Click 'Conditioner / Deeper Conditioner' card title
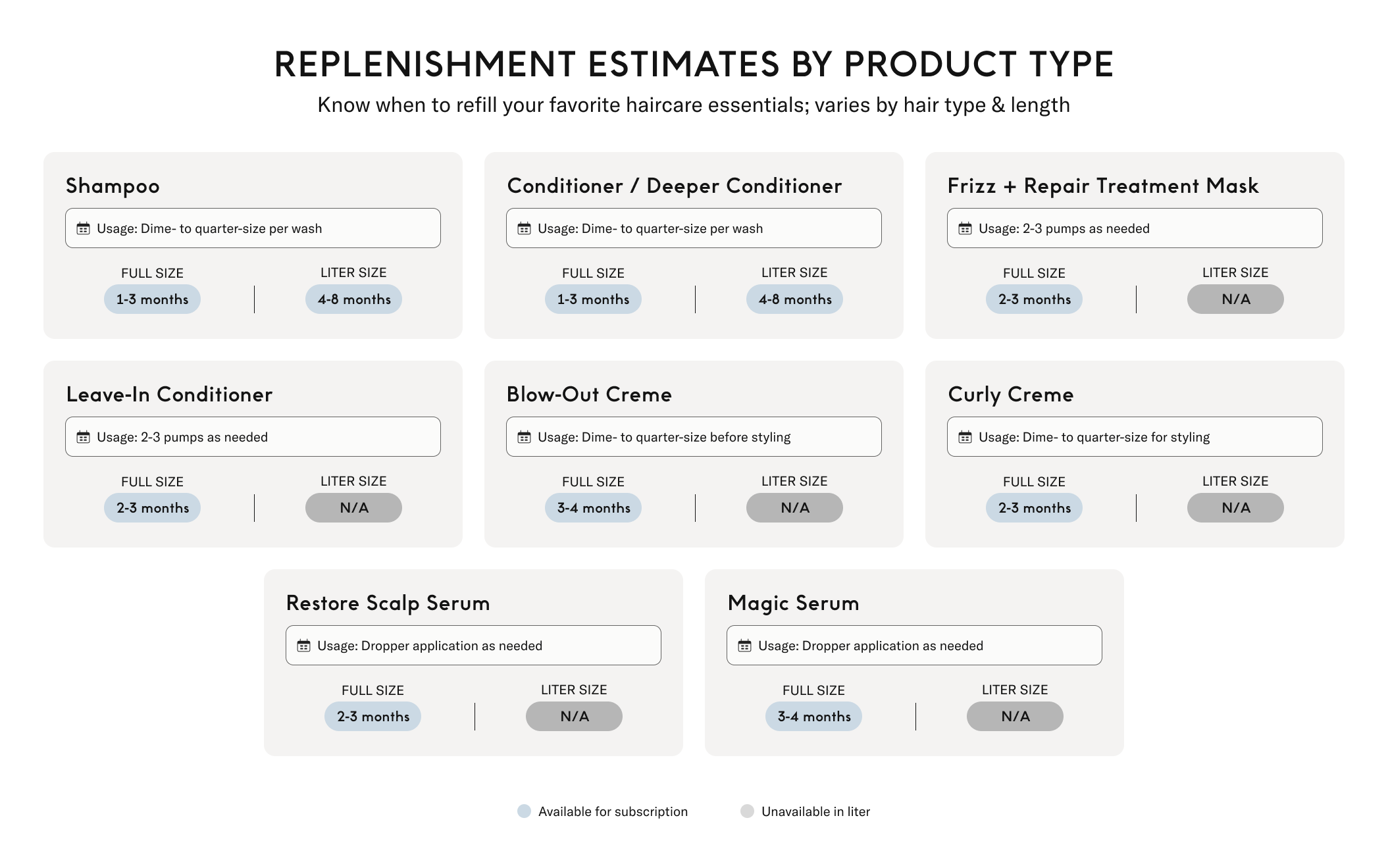The image size is (1388, 868). (675, 186)
